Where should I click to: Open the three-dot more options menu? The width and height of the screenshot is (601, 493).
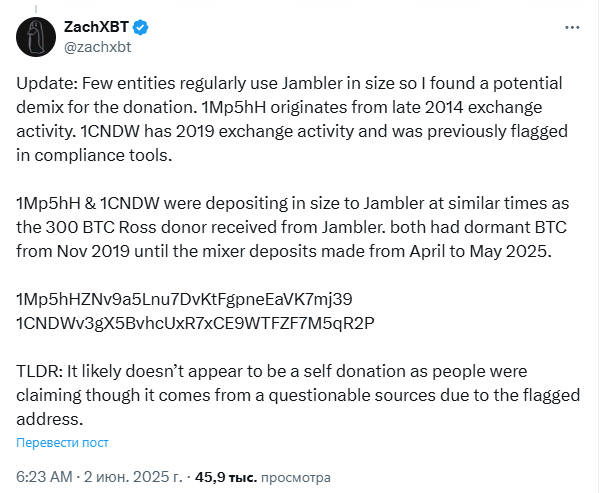(572, 28)
